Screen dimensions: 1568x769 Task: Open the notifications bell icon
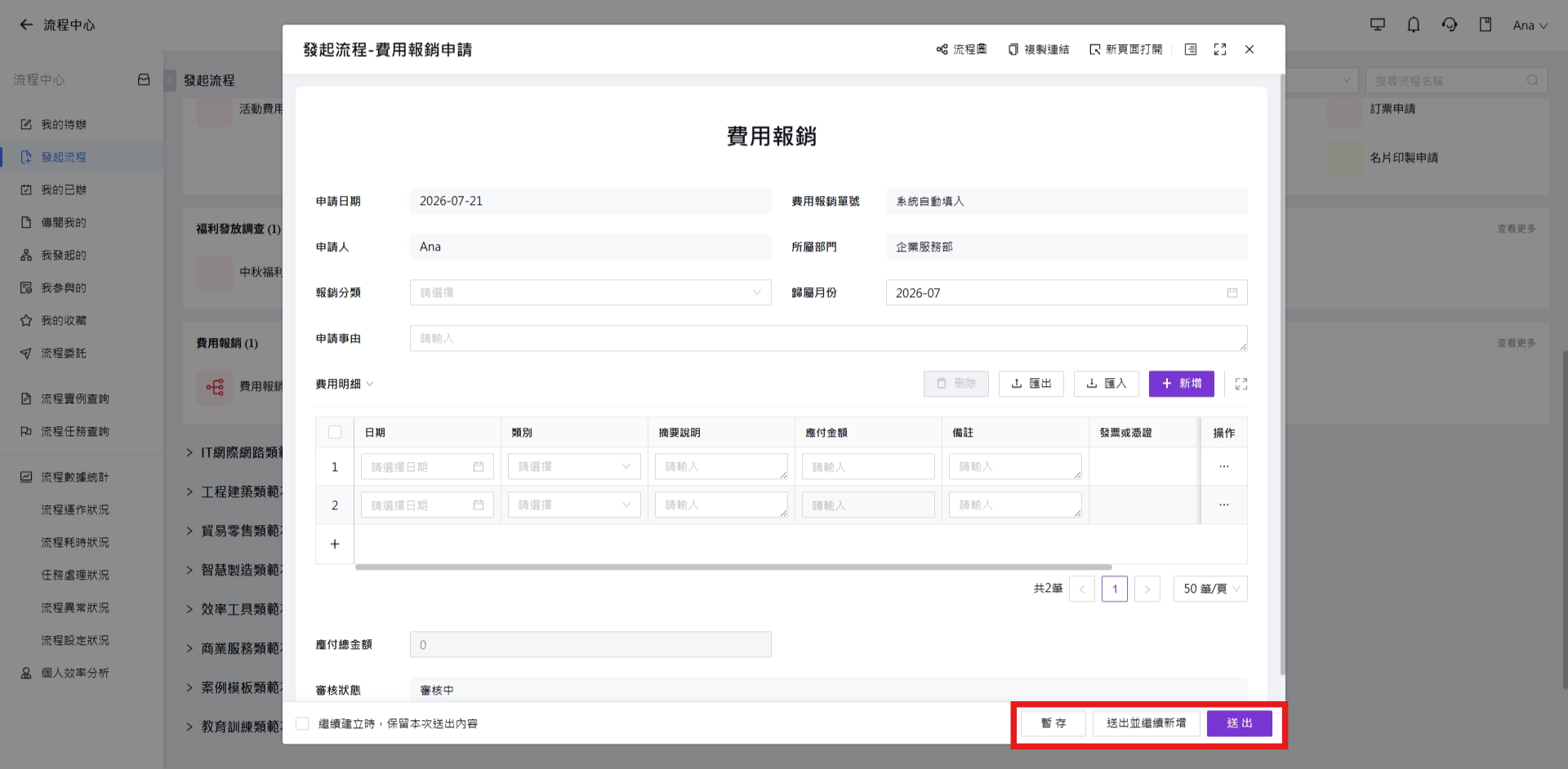pos(1414,25)
